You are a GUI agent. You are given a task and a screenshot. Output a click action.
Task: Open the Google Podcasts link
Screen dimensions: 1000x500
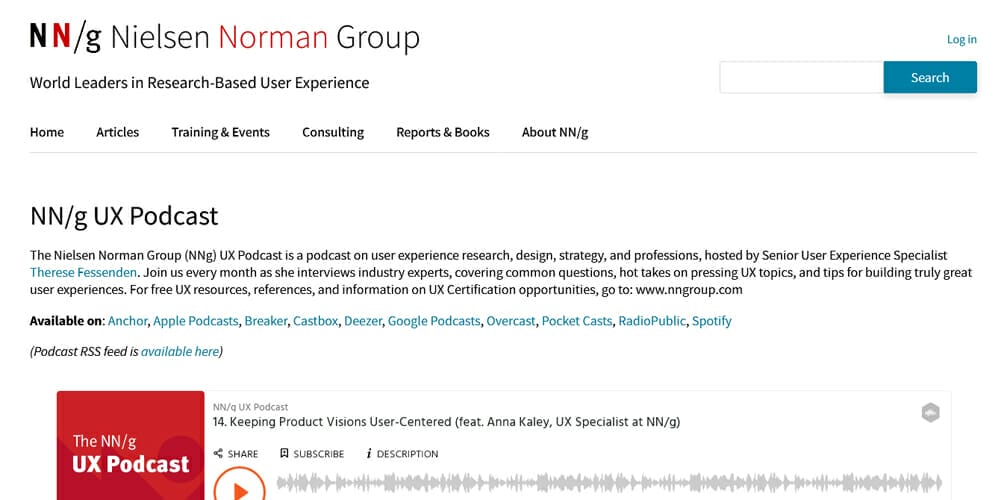click(434, 321)
